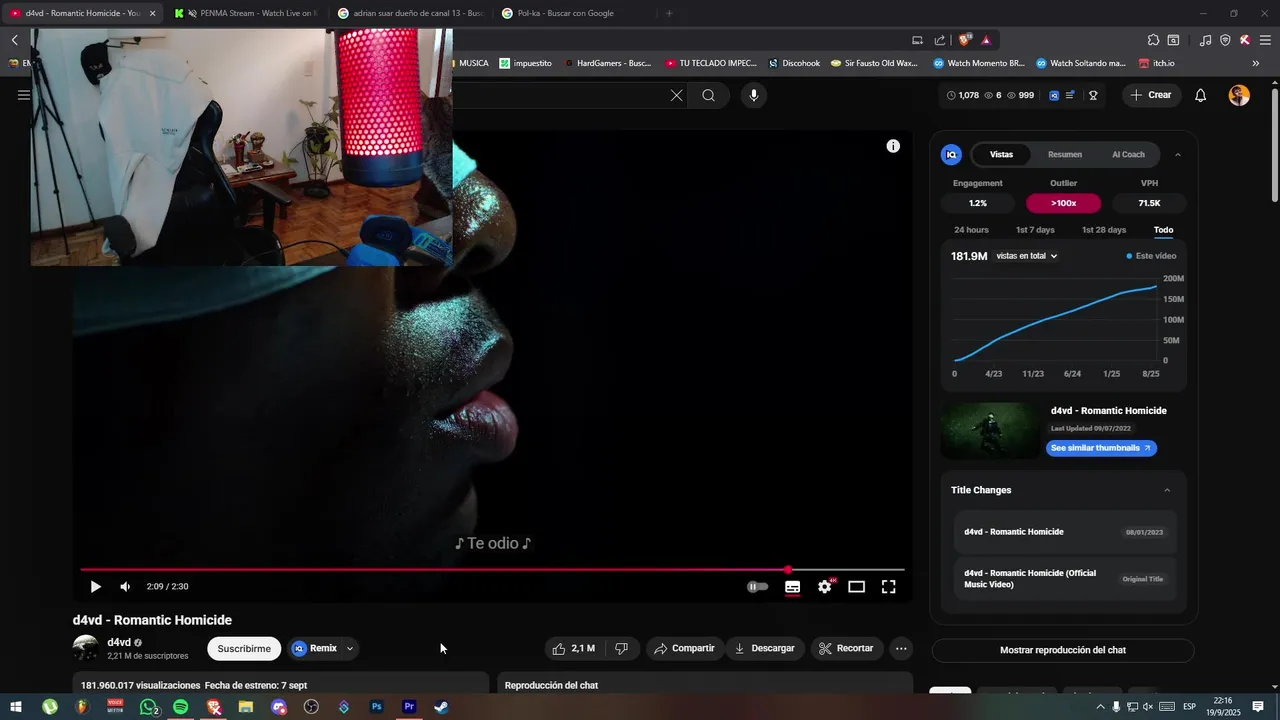This screenshot has width=1280, height=720.
Task: Open the Romantic Homicide thumbnail in IQ panel
Action: pos(991,430)
